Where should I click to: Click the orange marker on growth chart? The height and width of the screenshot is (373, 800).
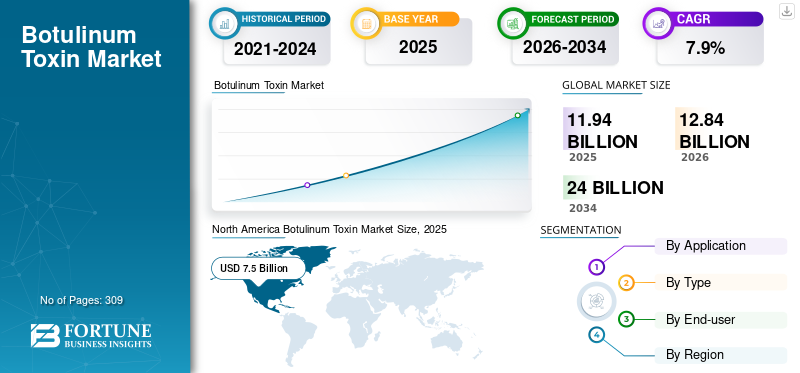point(346,176)
